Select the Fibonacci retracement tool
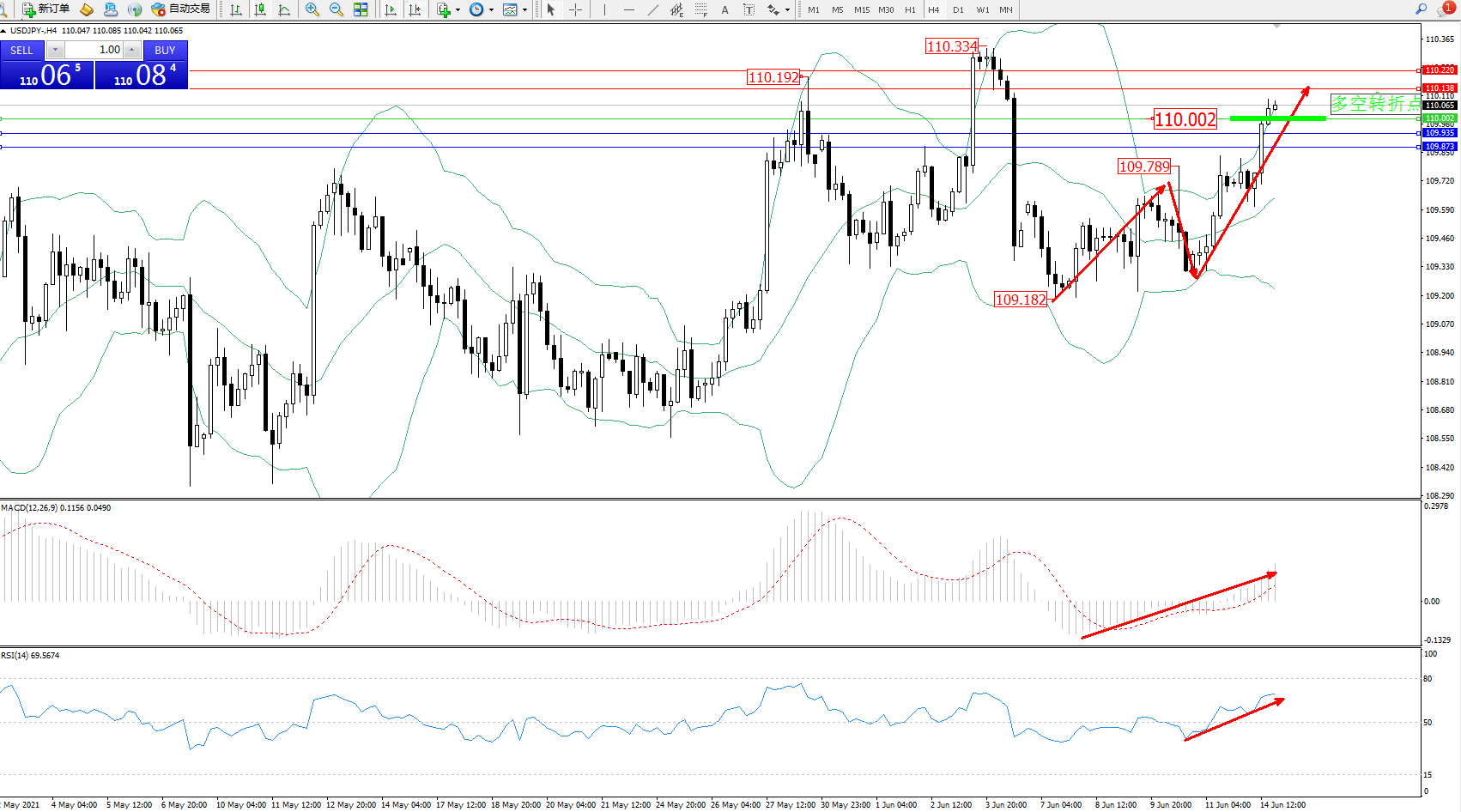The height and width of the screenshot is (812, 1461). point(700,9)
